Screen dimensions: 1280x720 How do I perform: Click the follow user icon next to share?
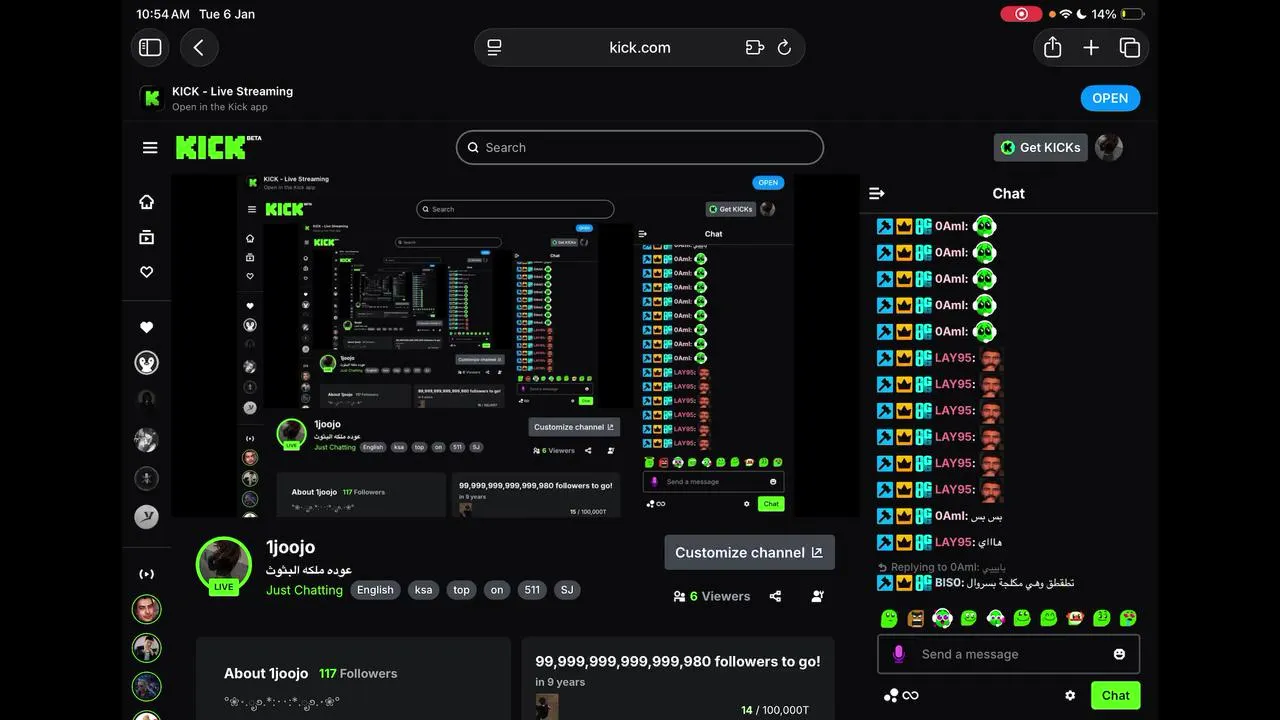[x=817, y=596]
